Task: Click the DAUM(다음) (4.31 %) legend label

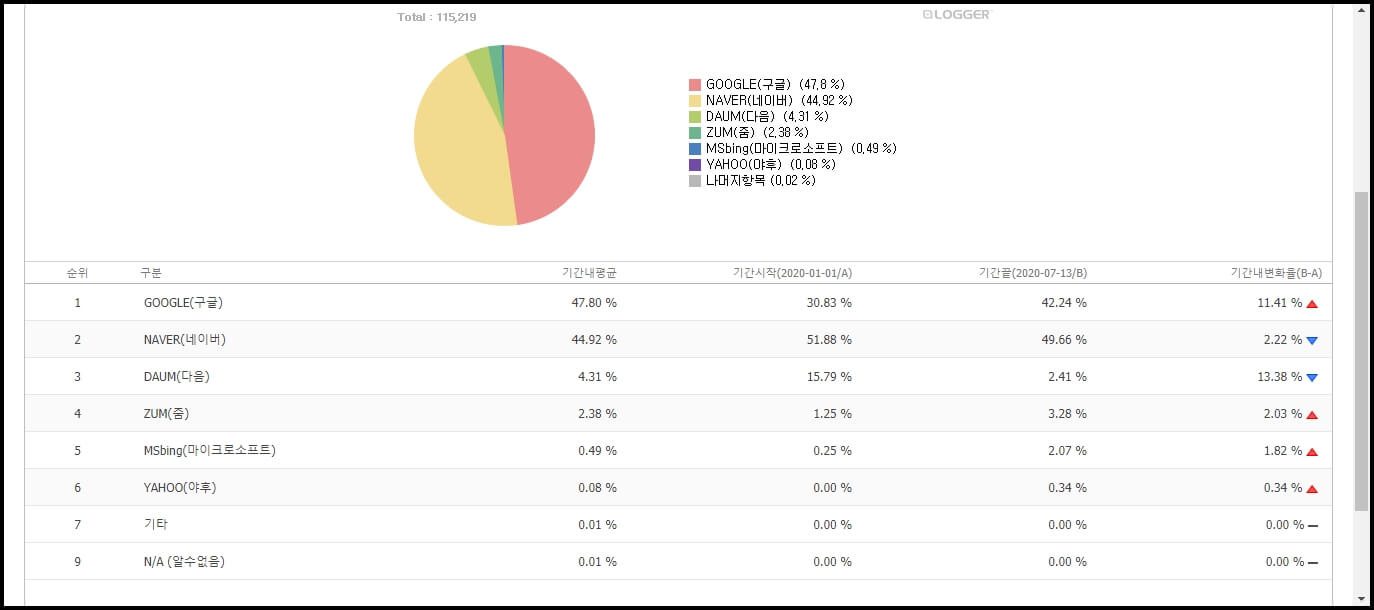Action: point(768,117)
